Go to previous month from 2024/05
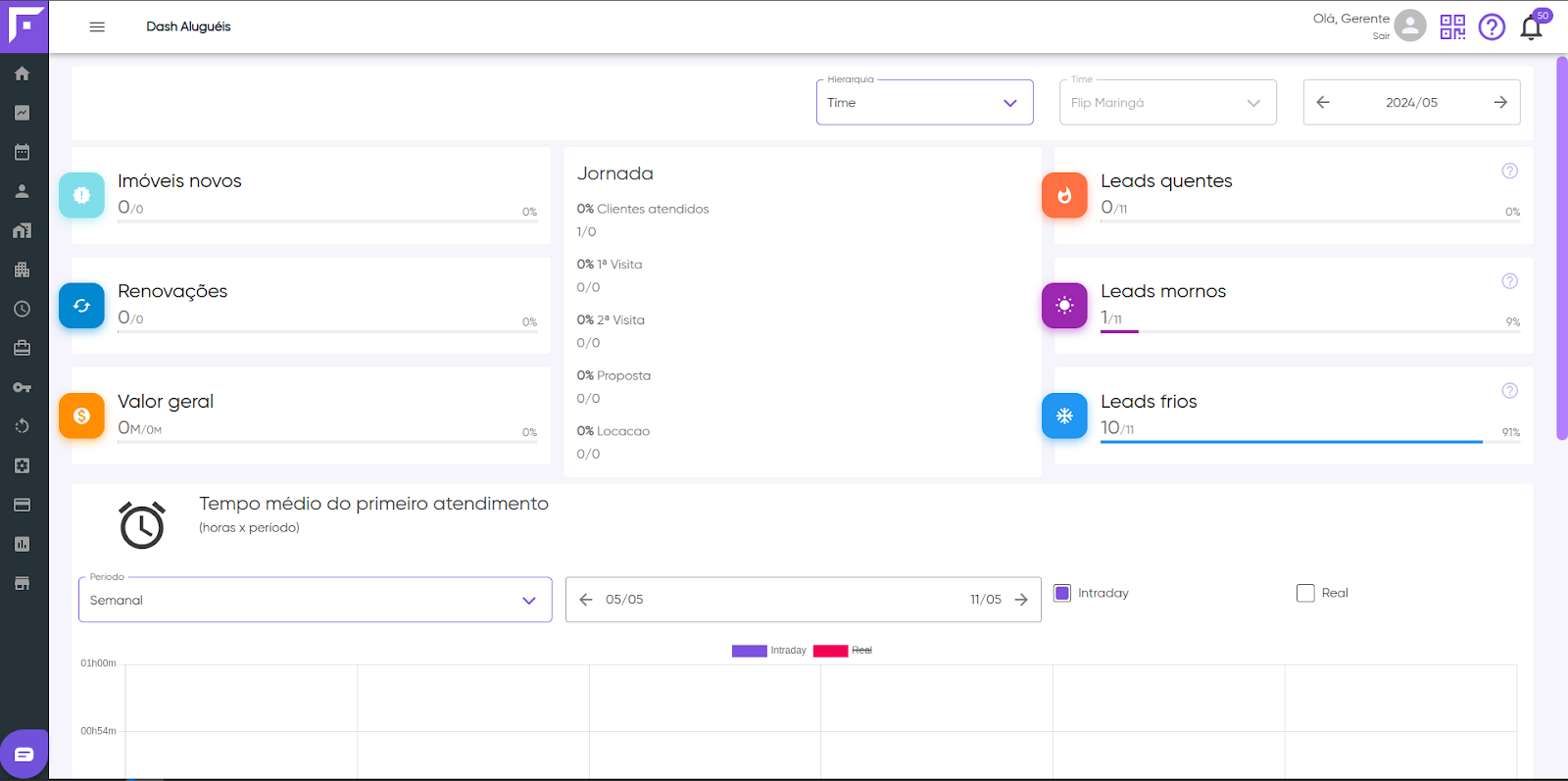 [x=1323, y=102]
